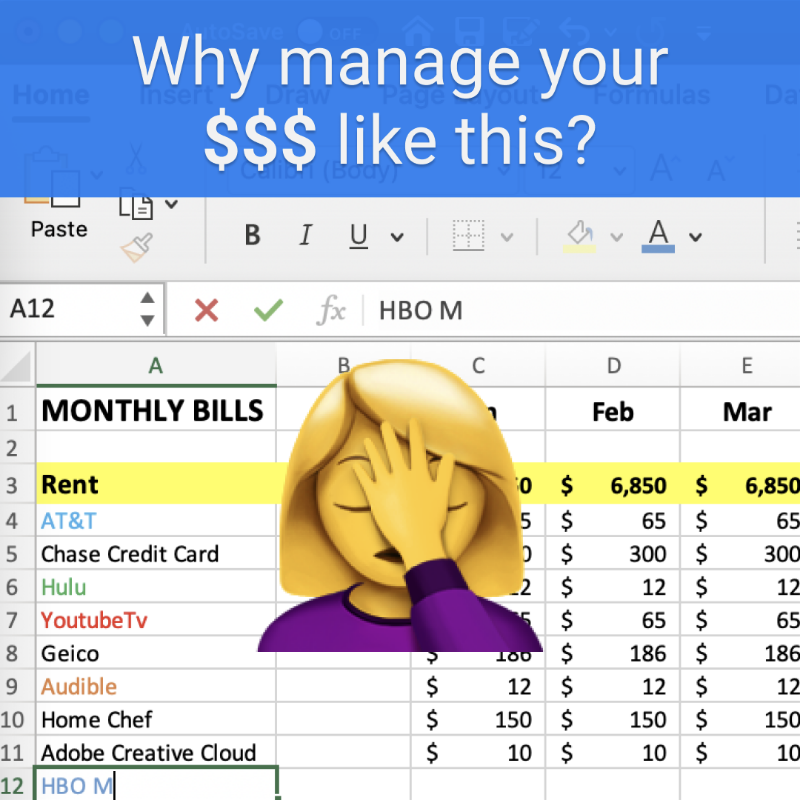Expand the Borders dropdown arrow
The image size is (800, 800).
click(507, 237)
